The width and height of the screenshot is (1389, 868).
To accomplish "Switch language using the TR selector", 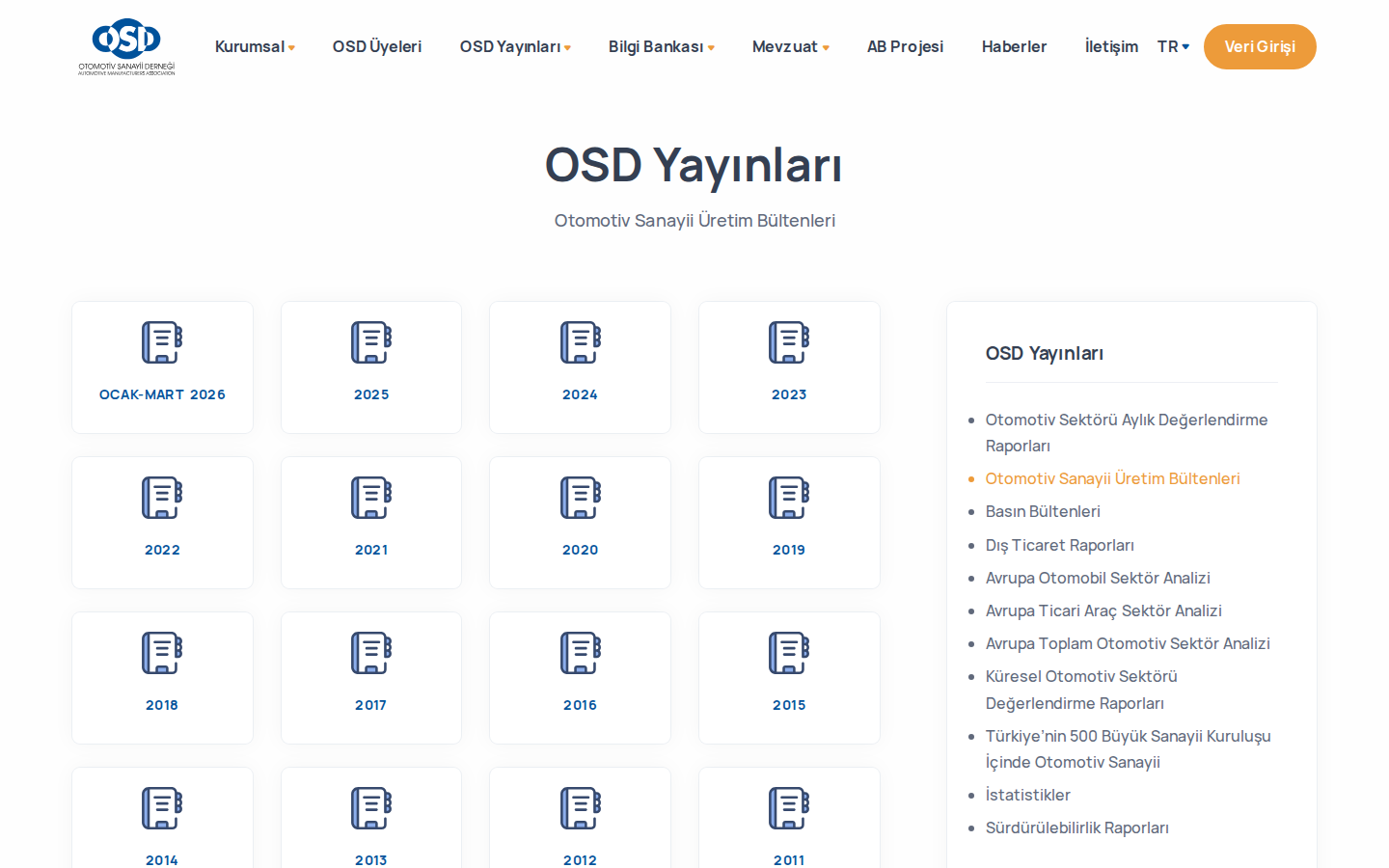I will click(x=1173, y=46).
